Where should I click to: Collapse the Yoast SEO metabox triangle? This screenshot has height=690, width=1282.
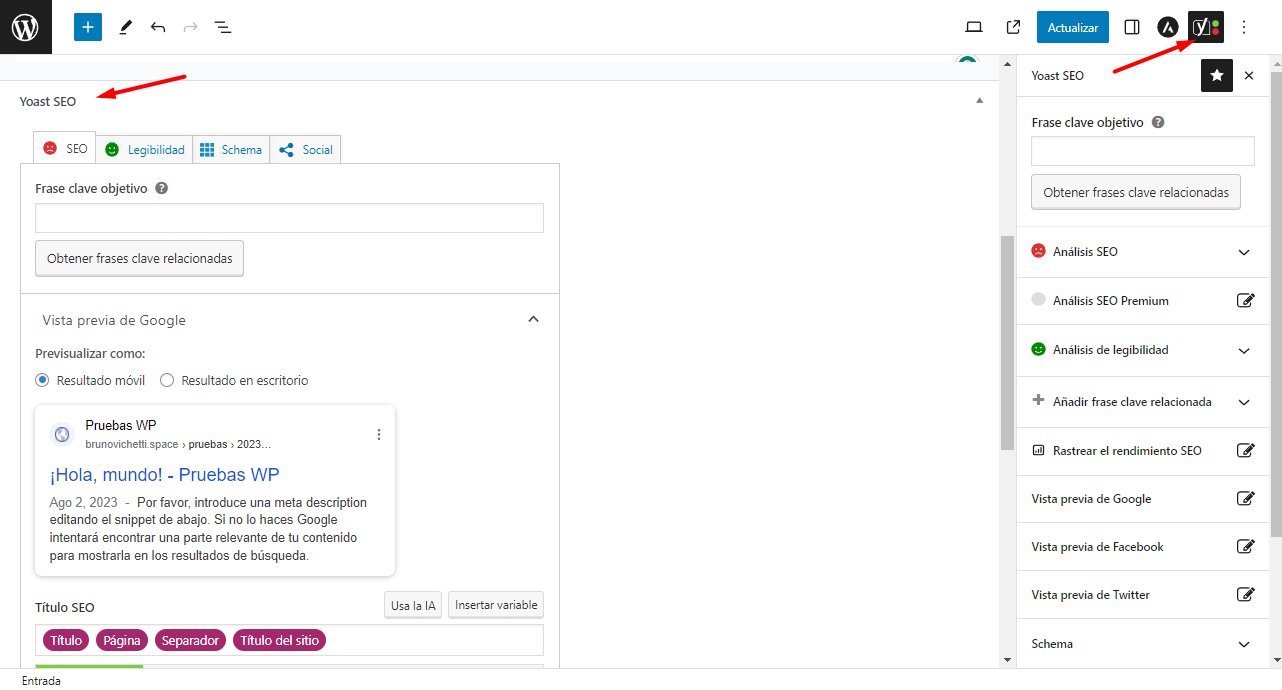(x=979, y=101)
